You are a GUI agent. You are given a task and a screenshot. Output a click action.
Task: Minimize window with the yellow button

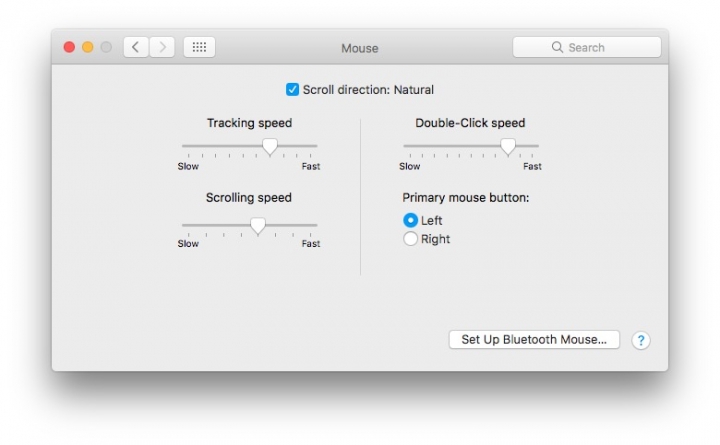pyautogui.click(x=88, y=47)
